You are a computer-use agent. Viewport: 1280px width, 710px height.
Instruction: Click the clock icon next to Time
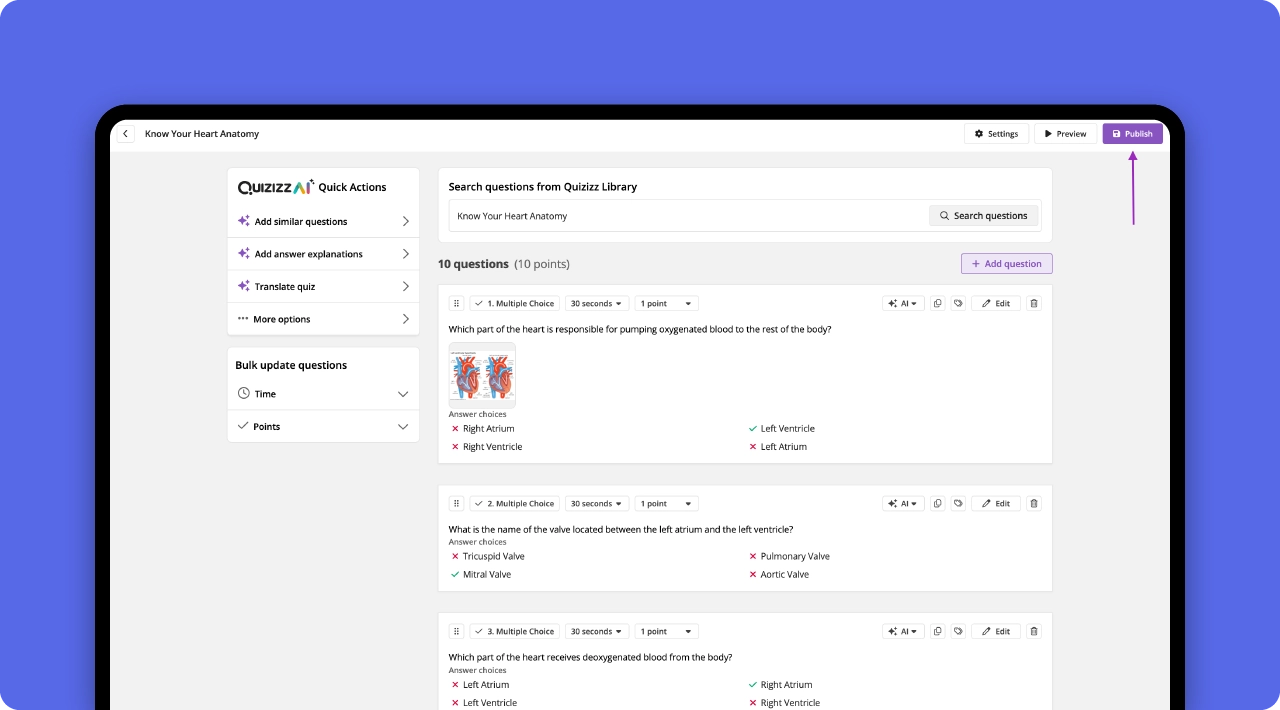click(x=243, y=393)
